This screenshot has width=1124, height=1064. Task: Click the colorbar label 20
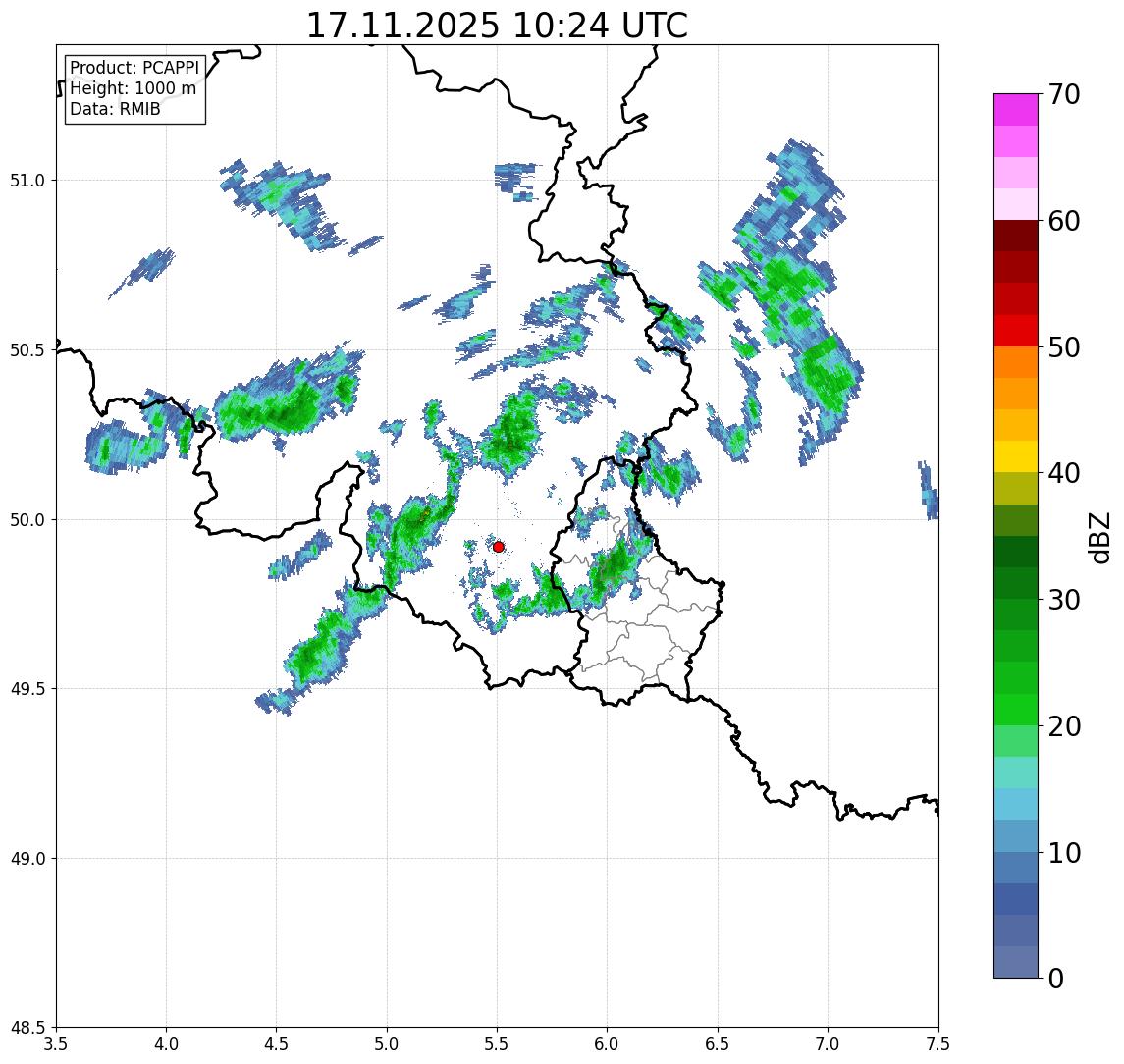[1063, 726]
